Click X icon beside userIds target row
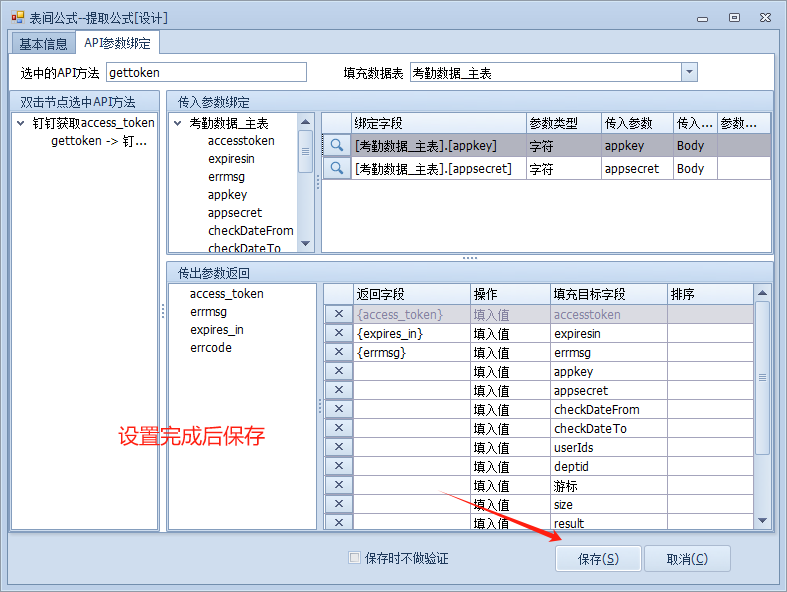Screen dimensions: 787x592 [x=338, y=447]
